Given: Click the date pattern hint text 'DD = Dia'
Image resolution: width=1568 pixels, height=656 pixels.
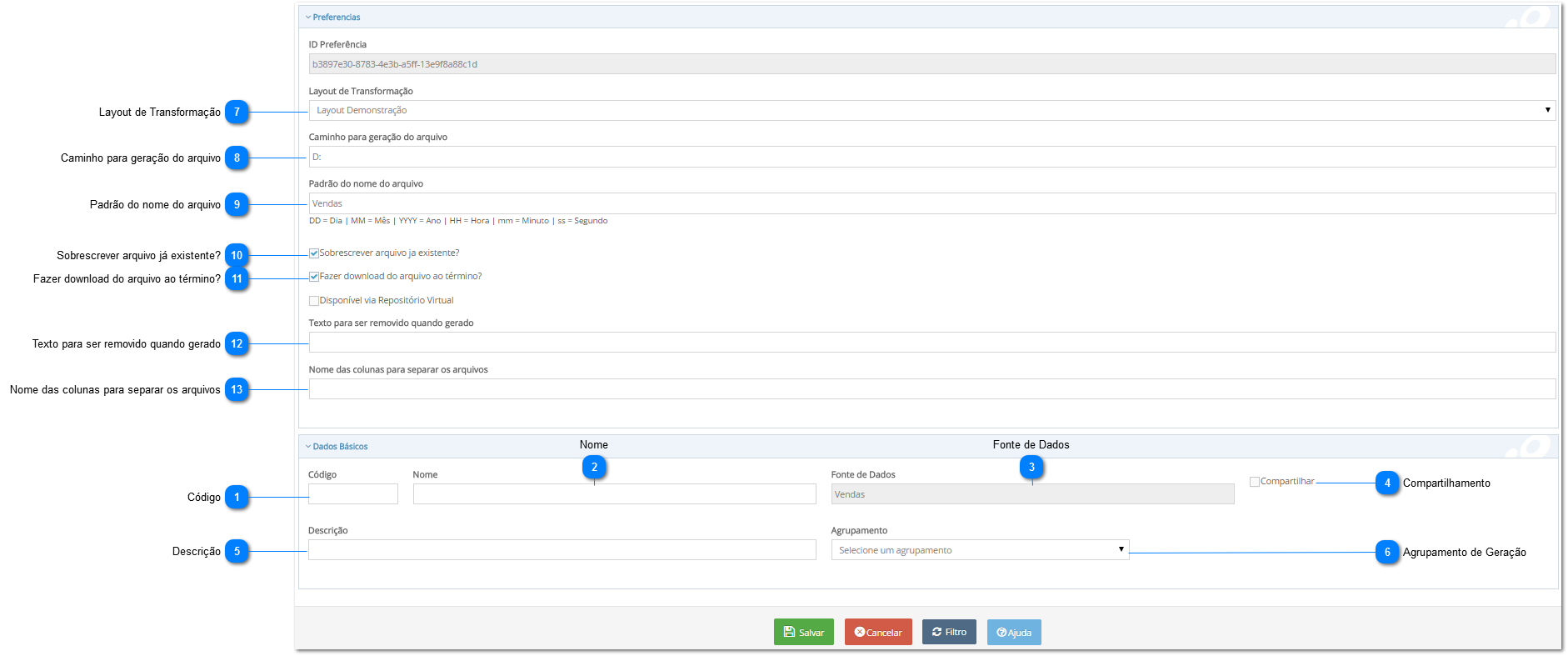Looking at the screenshot, I should tap(326, 221).
